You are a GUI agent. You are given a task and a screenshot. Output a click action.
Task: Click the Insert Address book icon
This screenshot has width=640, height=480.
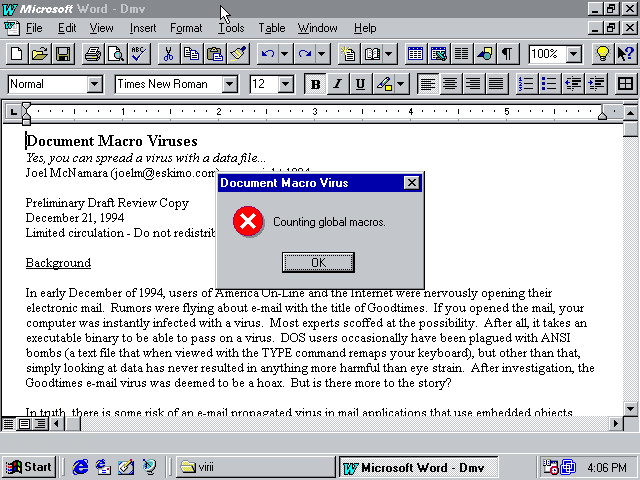pos(372,54)
